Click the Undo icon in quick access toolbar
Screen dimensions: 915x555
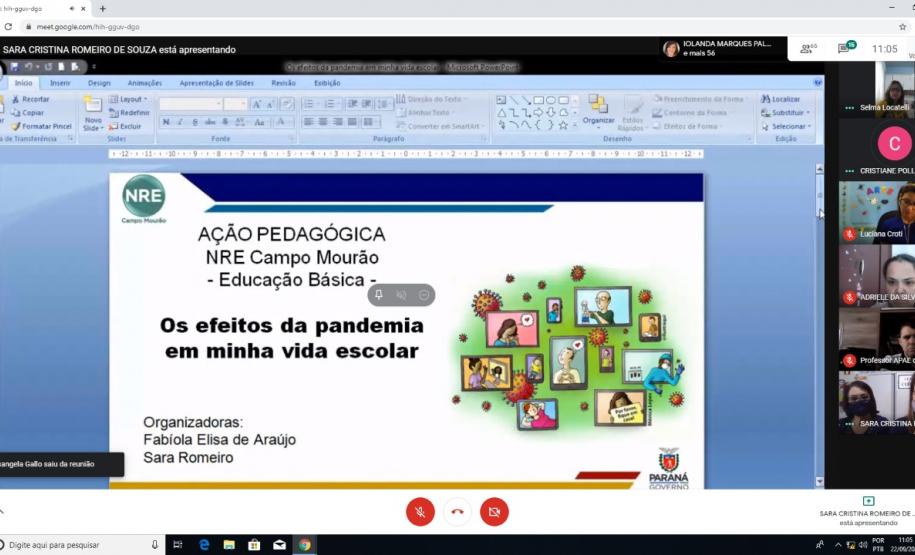[27, 67]
